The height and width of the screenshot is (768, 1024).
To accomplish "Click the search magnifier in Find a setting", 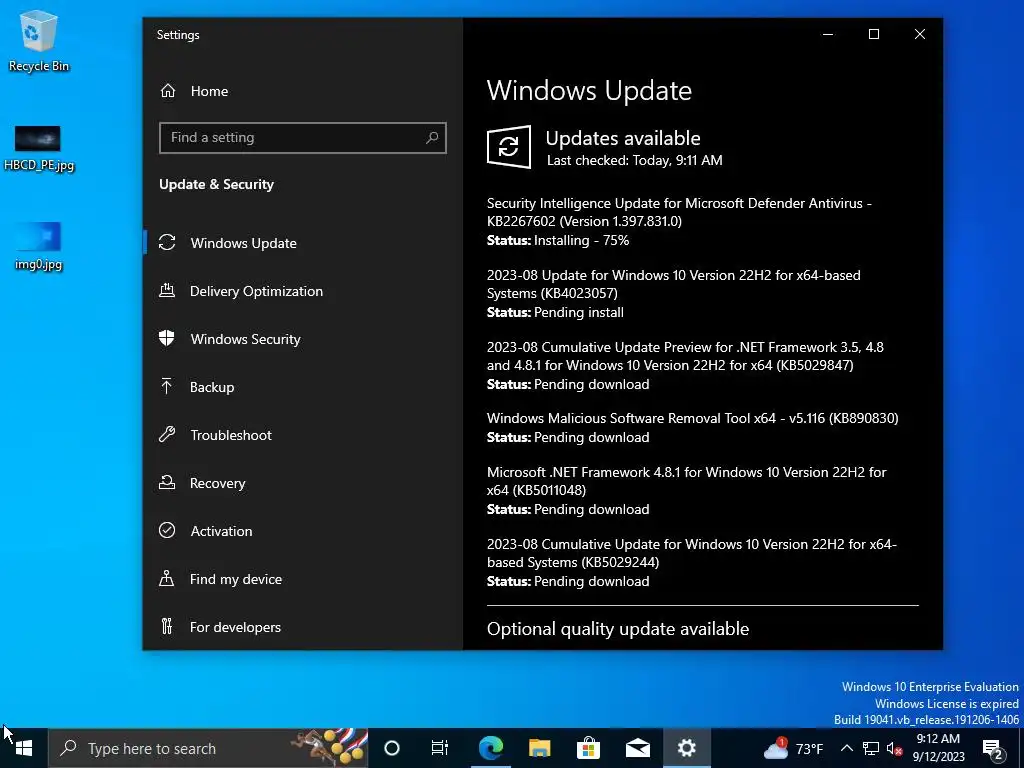I will pos(432,138).
